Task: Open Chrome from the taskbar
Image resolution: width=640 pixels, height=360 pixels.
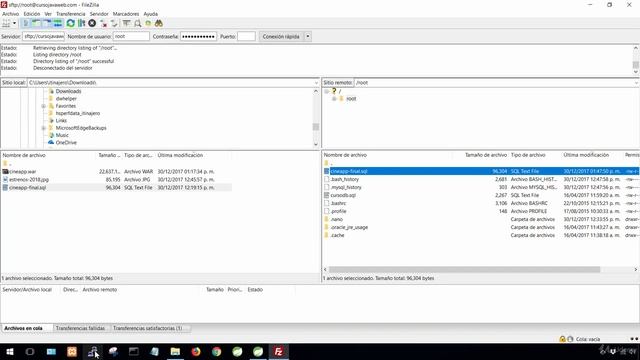Action: coord(217,351)
